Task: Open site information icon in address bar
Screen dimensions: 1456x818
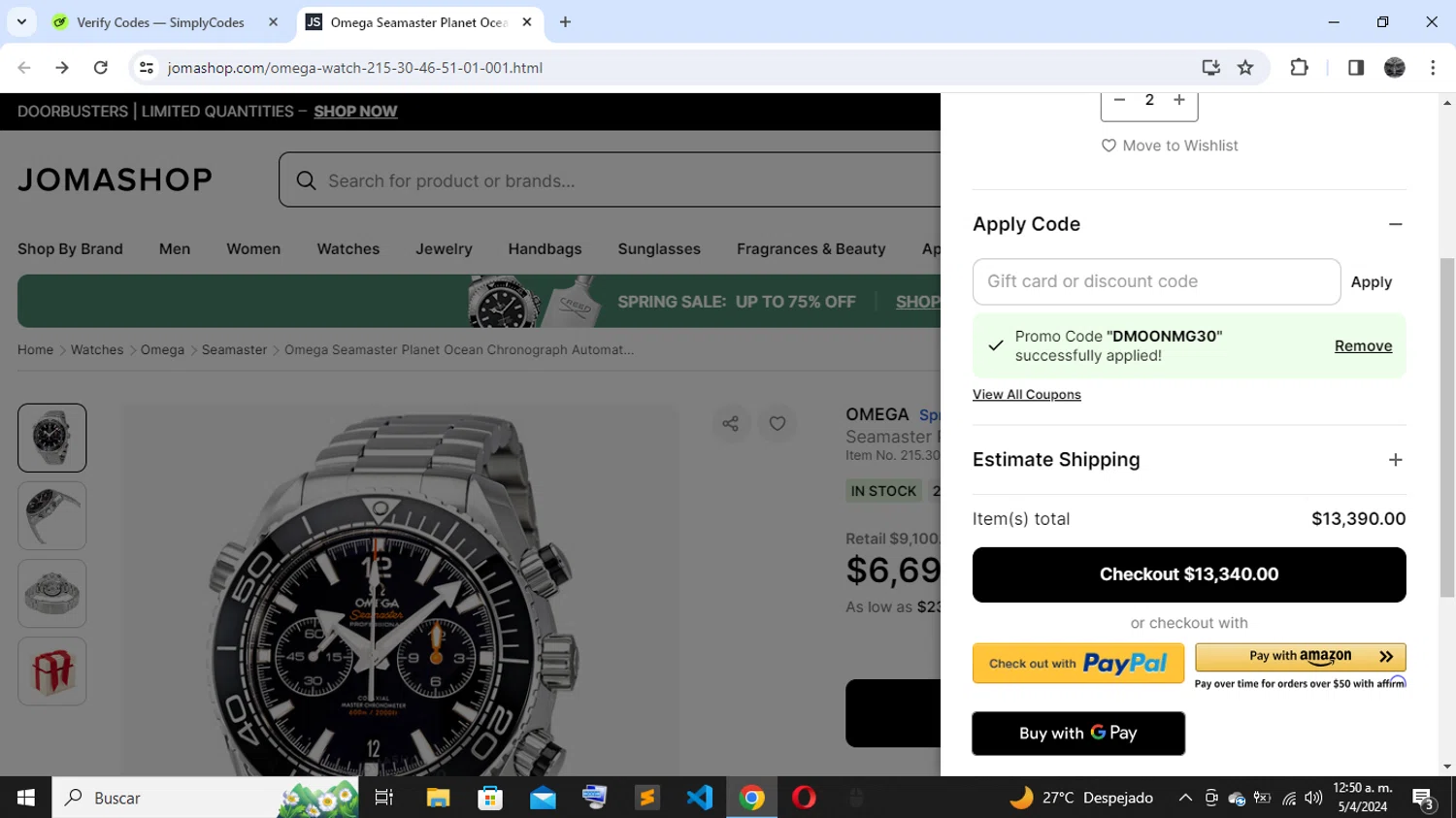Action: pos(147,68)
